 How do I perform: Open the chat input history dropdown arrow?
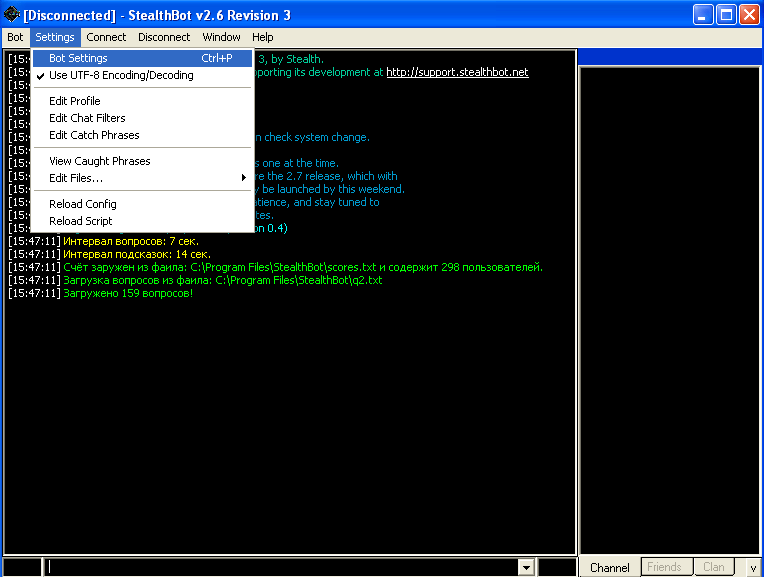tap(526, 567)
